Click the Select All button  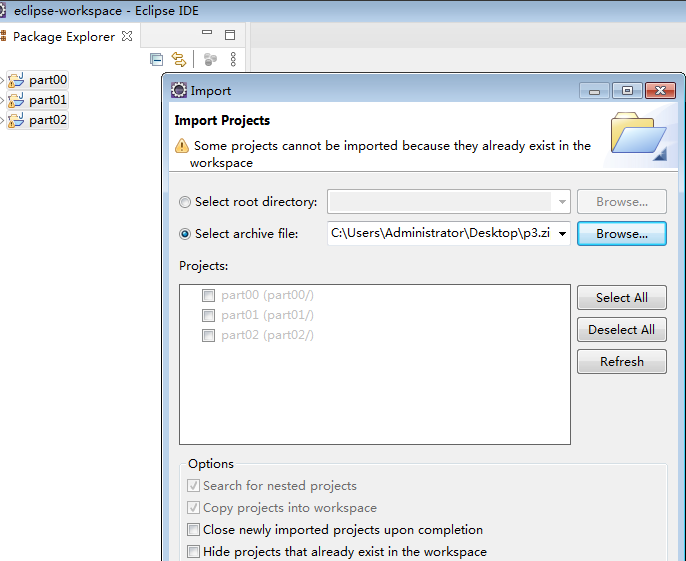pos(622,298)
